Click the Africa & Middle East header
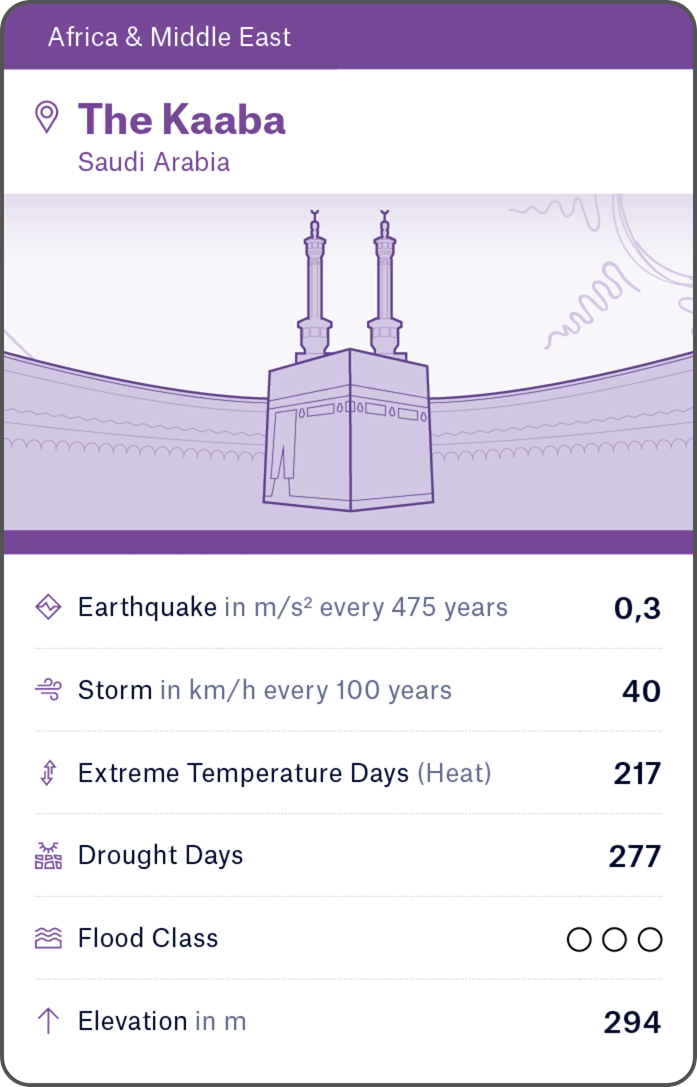 tap(170, 37)
